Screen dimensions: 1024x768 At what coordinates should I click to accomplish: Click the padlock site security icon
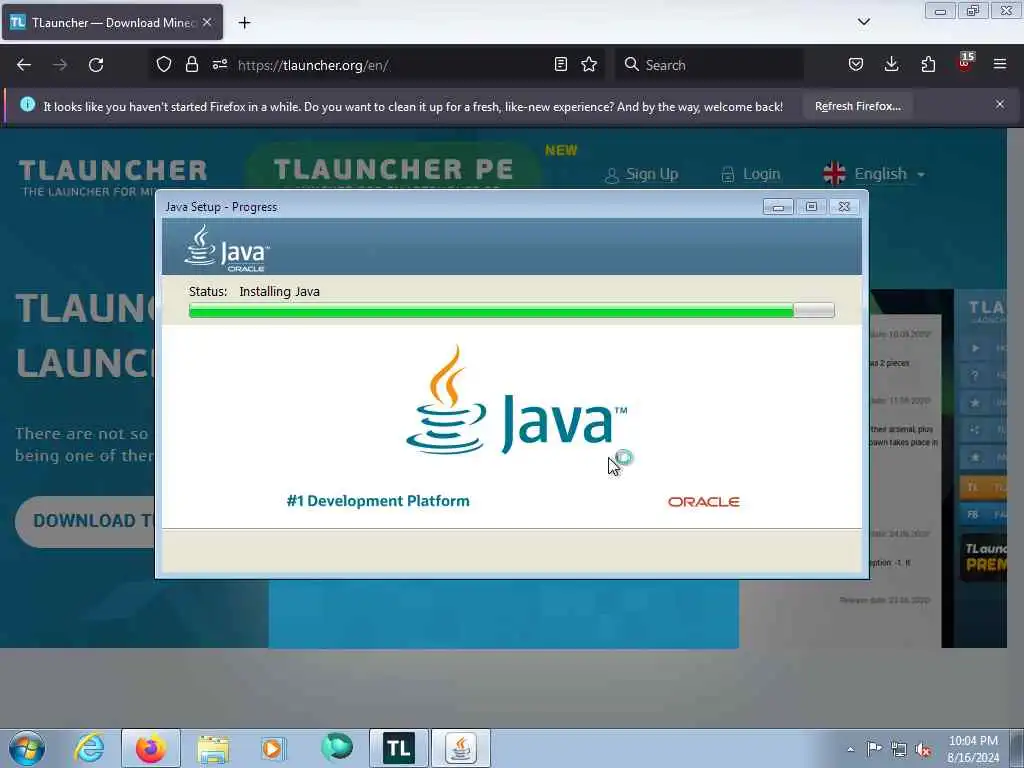tap(191, 64)
